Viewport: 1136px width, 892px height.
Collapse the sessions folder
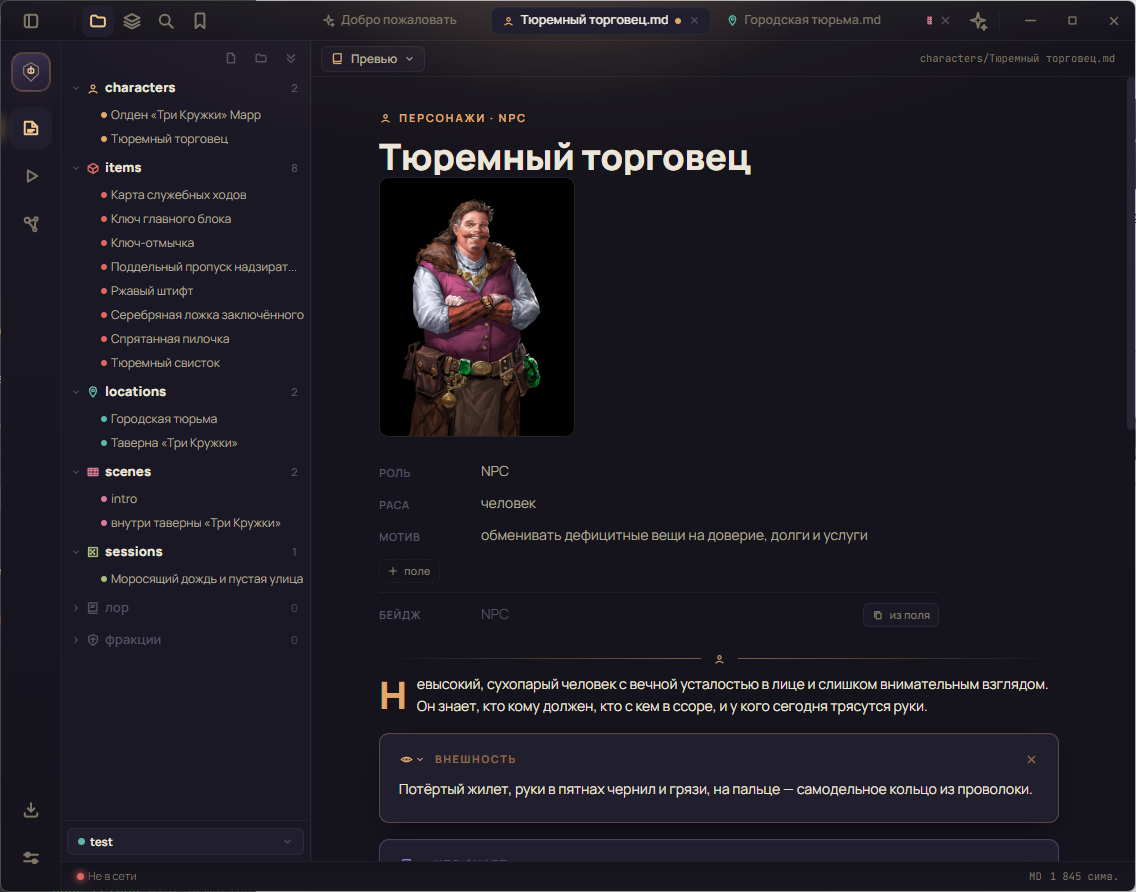pyautogui.click(x=76, y=552)
